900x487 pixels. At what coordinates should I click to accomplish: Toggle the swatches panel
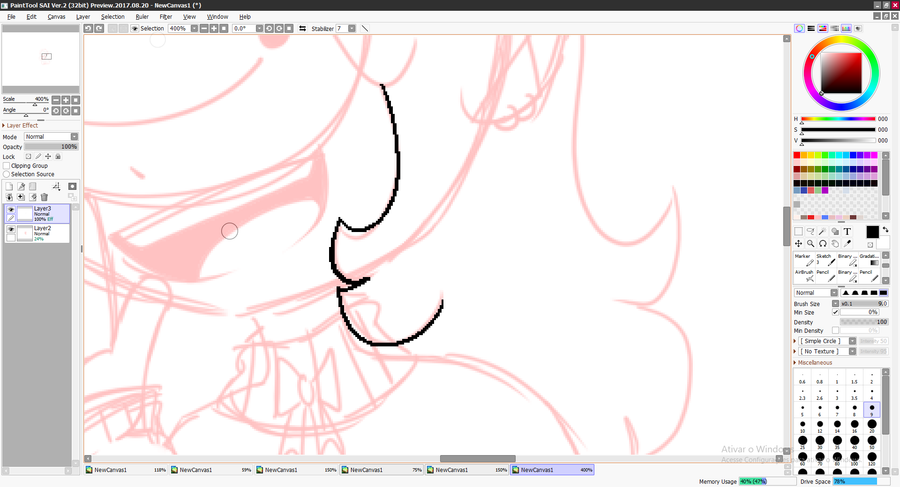(846, 28)
